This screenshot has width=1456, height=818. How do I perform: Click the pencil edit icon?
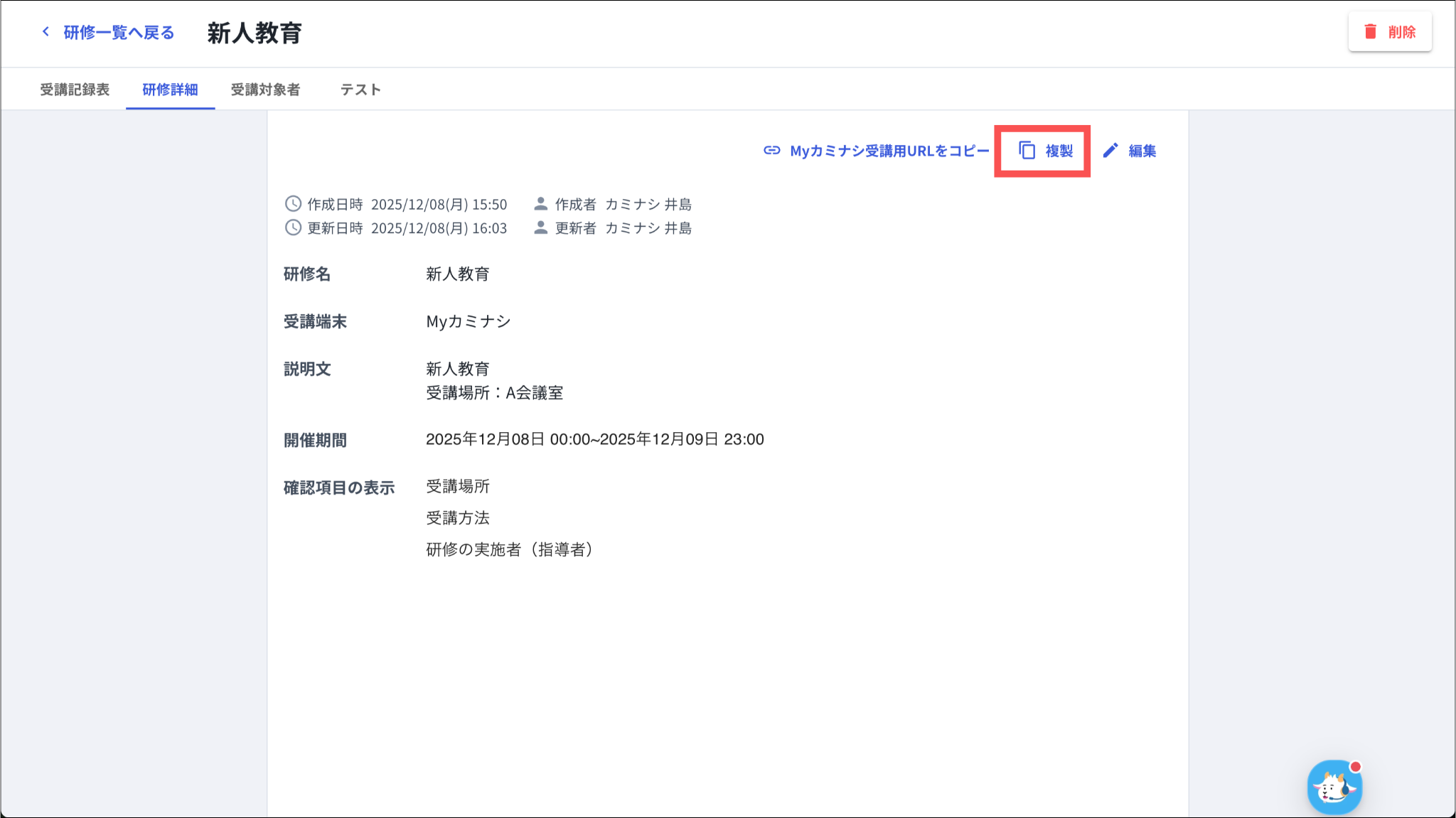tap(1110, 151)
